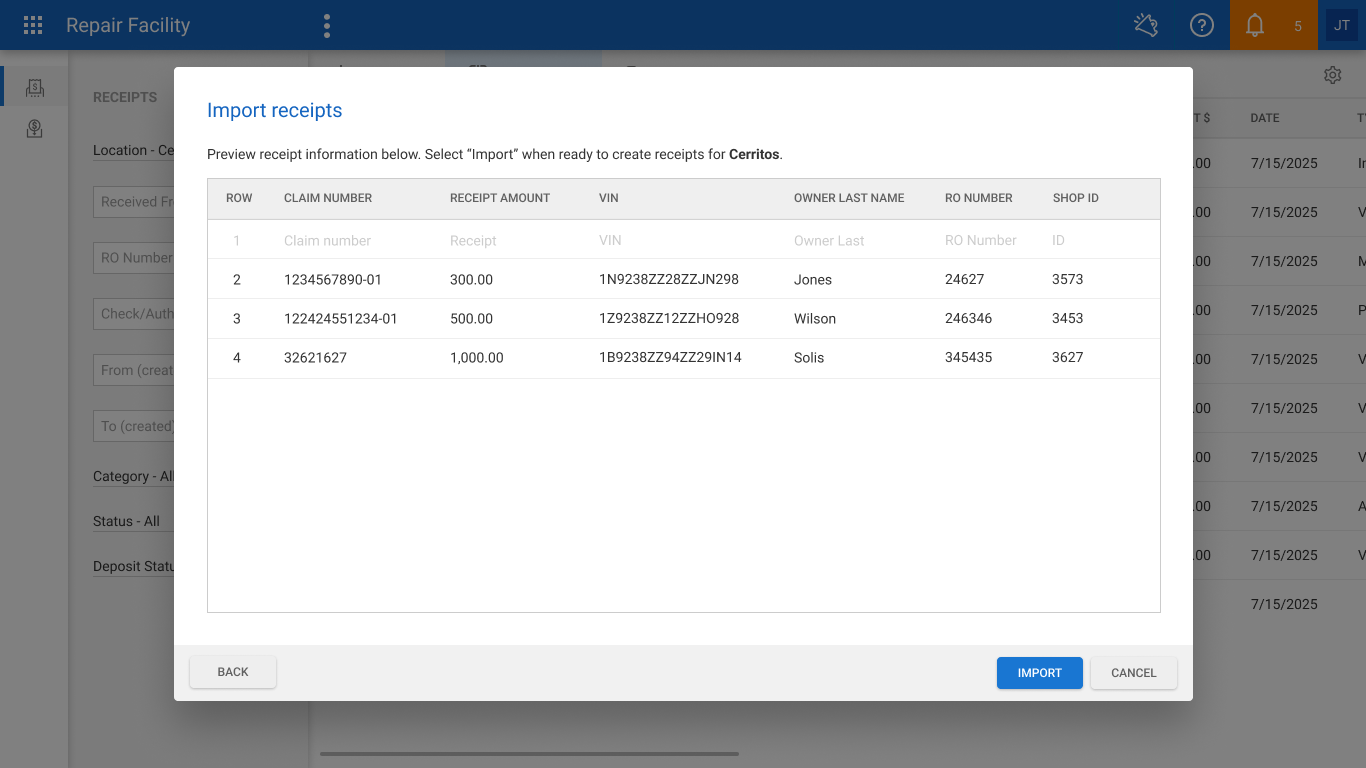Viewport: 1366px width, 768px height.
Task: Click VIN 1N9238ZZ28ZZJN298
Action: 669,279
